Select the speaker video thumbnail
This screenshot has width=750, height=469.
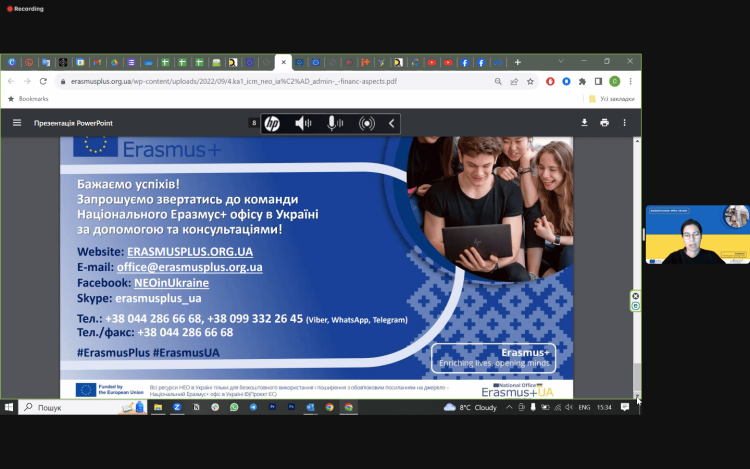pyautogui.click(x=697, y=234)
